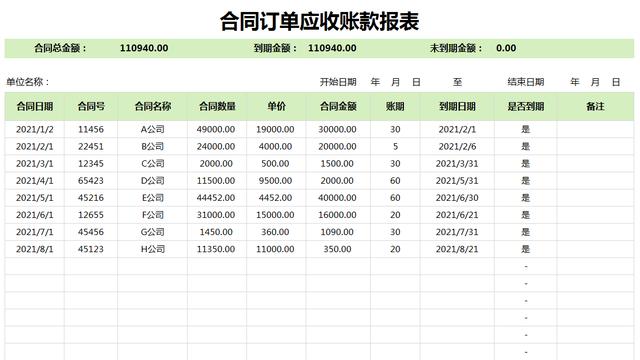Click unit price cell 9500.00
640x360 pixels.
tap(275, 181)
